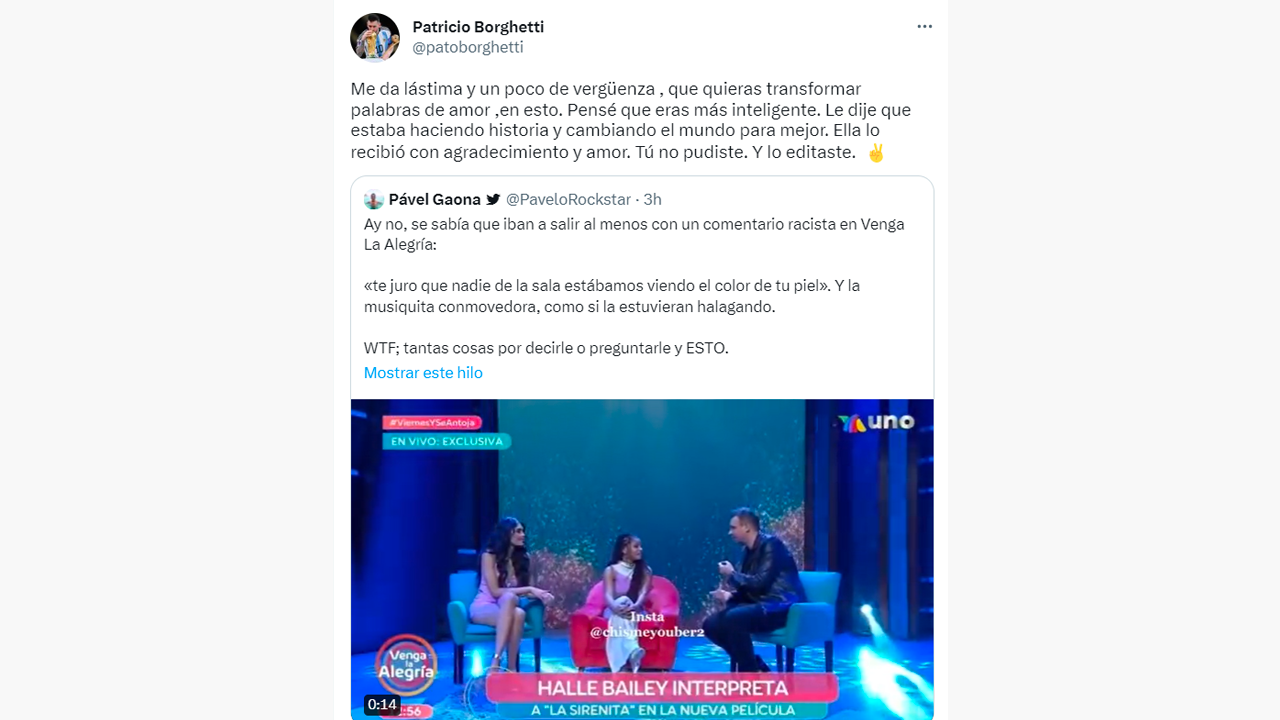The height and width of the screenshot is (720, 1280).
Task: Open the 3h timestamp link
Action: click(652, 200)
